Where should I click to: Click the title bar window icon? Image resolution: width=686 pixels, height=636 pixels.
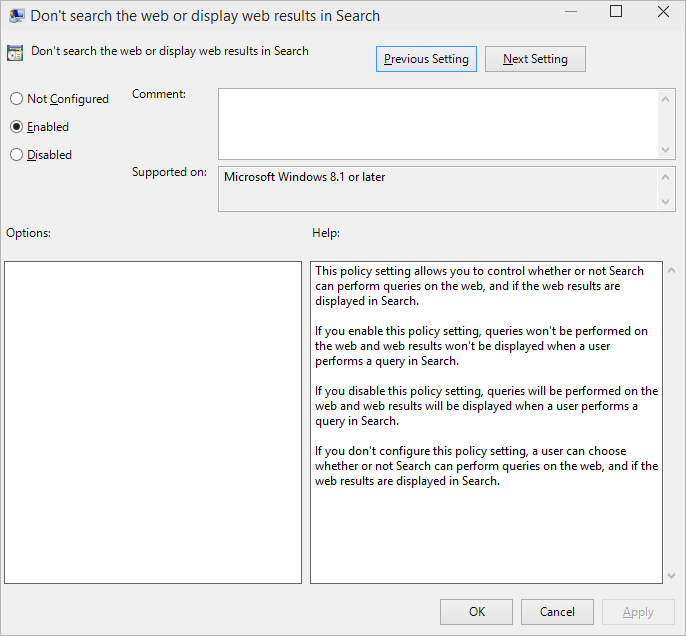(17, 16)
